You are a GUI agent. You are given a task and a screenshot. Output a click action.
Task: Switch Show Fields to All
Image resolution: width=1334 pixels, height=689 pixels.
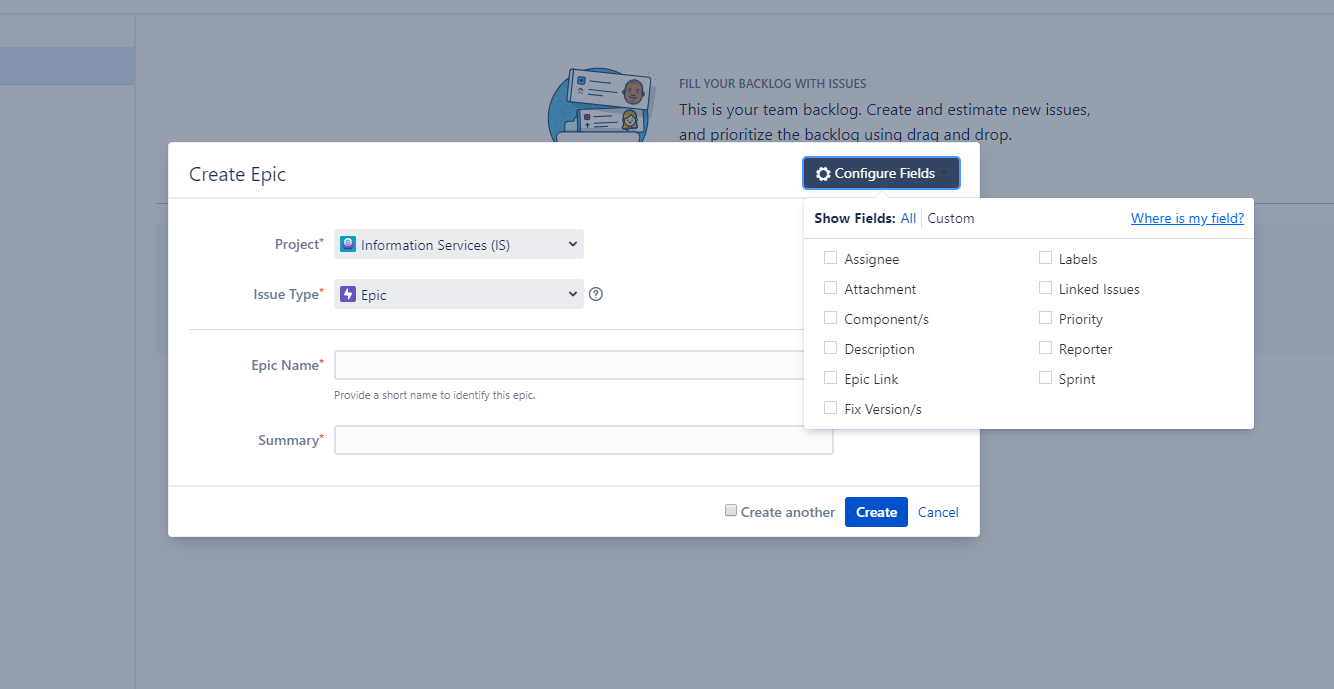908,218
